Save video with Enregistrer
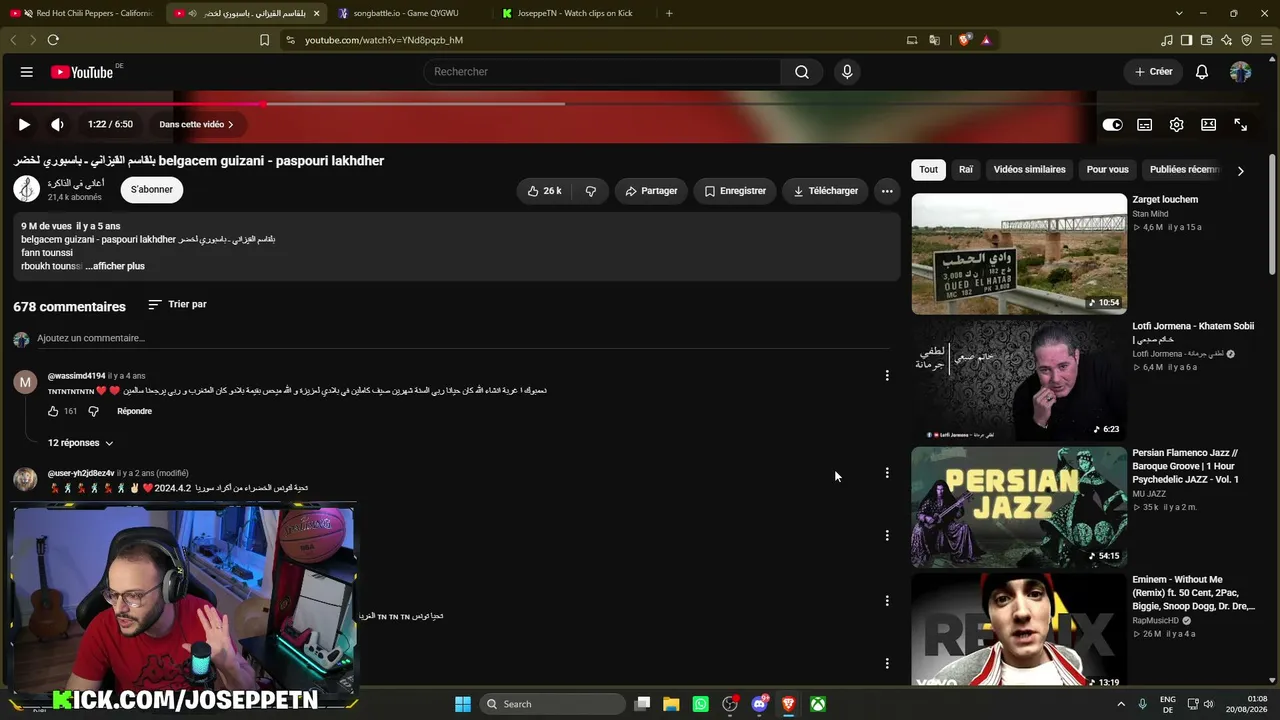The width and height of the screenshot is (1280, 720). pos(735,191)
